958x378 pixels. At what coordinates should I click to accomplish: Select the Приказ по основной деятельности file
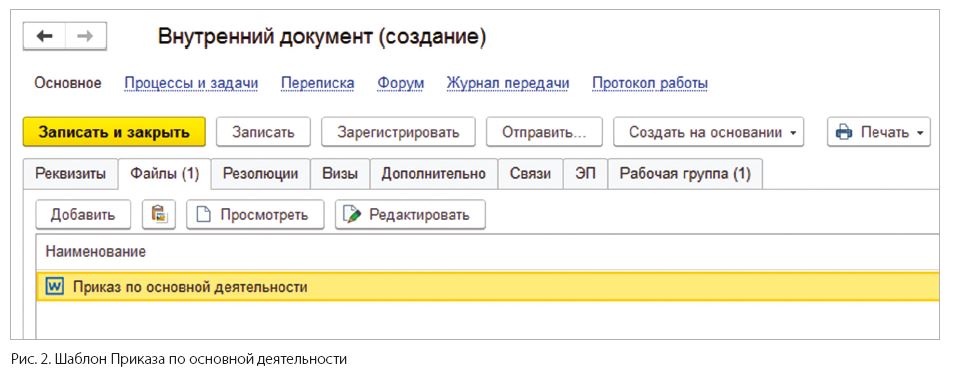click(488, 286)
